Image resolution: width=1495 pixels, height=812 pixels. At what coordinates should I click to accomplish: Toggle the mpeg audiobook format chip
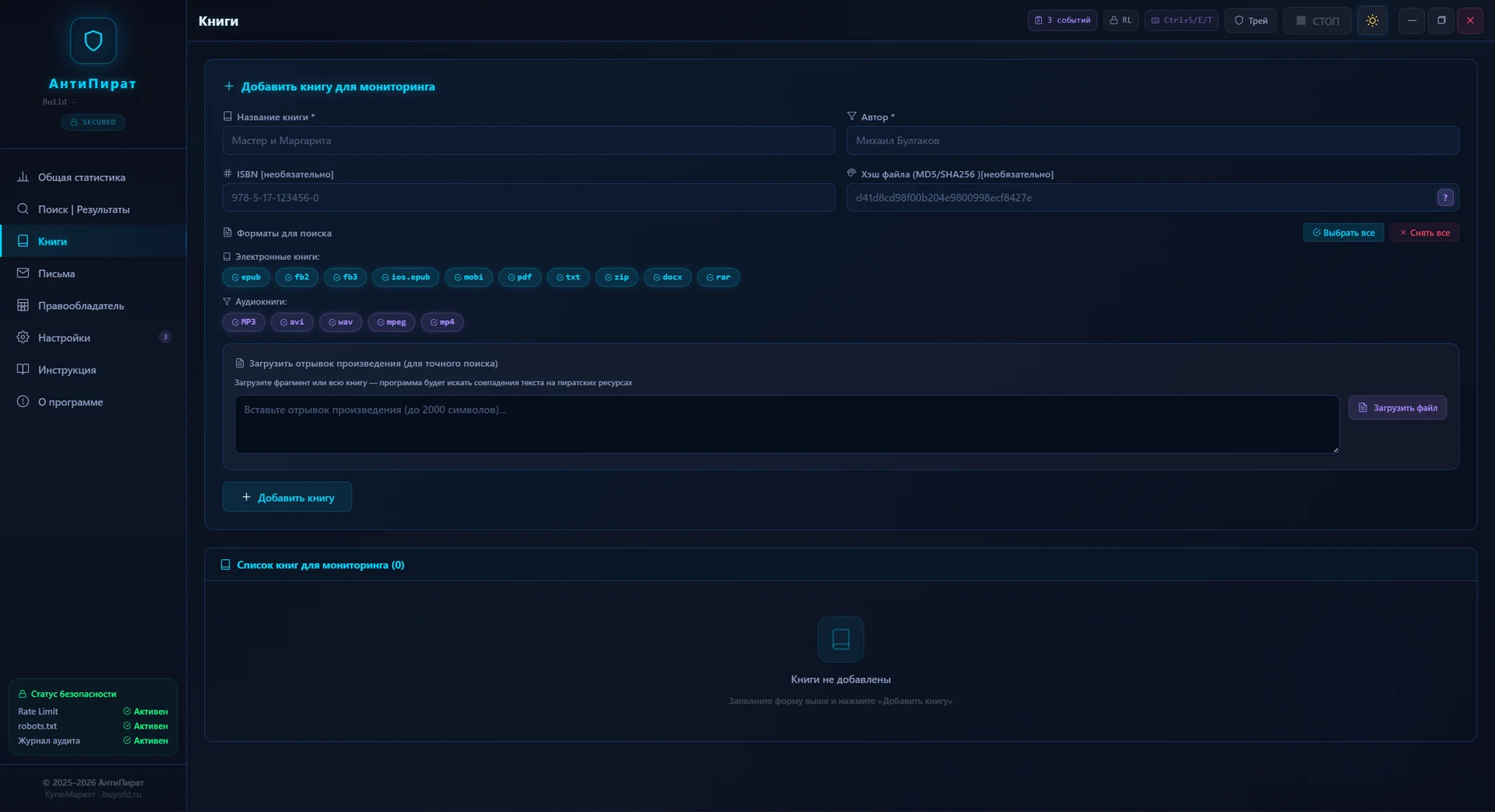[391, 322]
